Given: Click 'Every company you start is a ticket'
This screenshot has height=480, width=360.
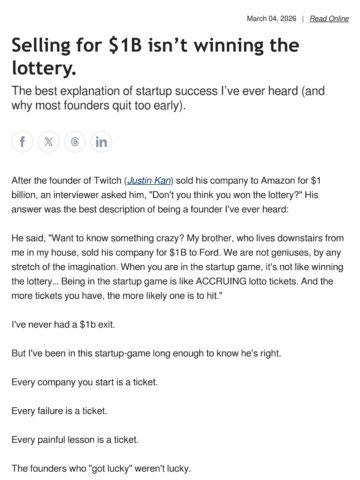Looking at the screenshot, I should (84, 382).
